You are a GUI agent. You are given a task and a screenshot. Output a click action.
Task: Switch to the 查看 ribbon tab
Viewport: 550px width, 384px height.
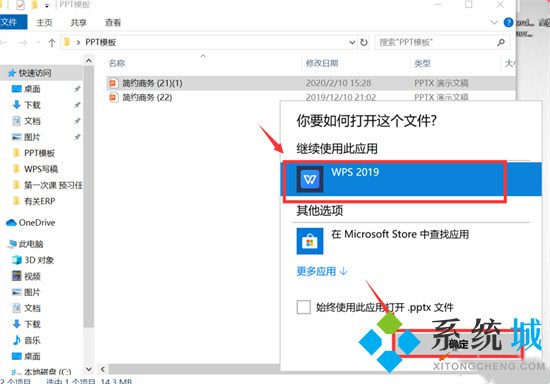(113, 23)
